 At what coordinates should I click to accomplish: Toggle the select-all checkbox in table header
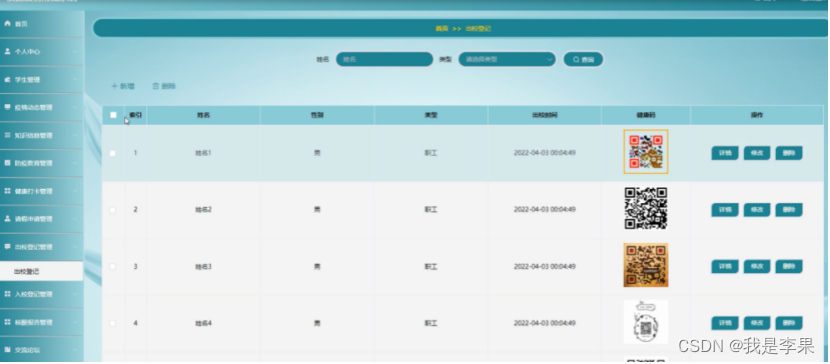pyautogui.click(x=113, y=115)
